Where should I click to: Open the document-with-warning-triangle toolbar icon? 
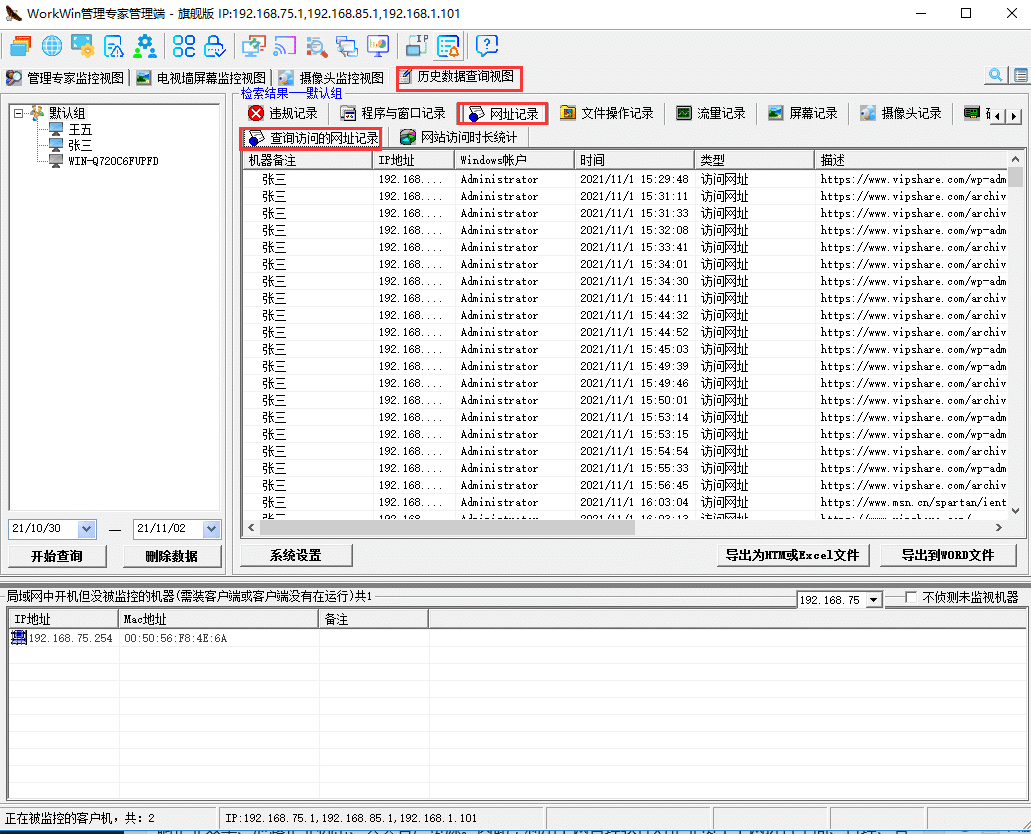pyautogui.click(x=114, y=46)
